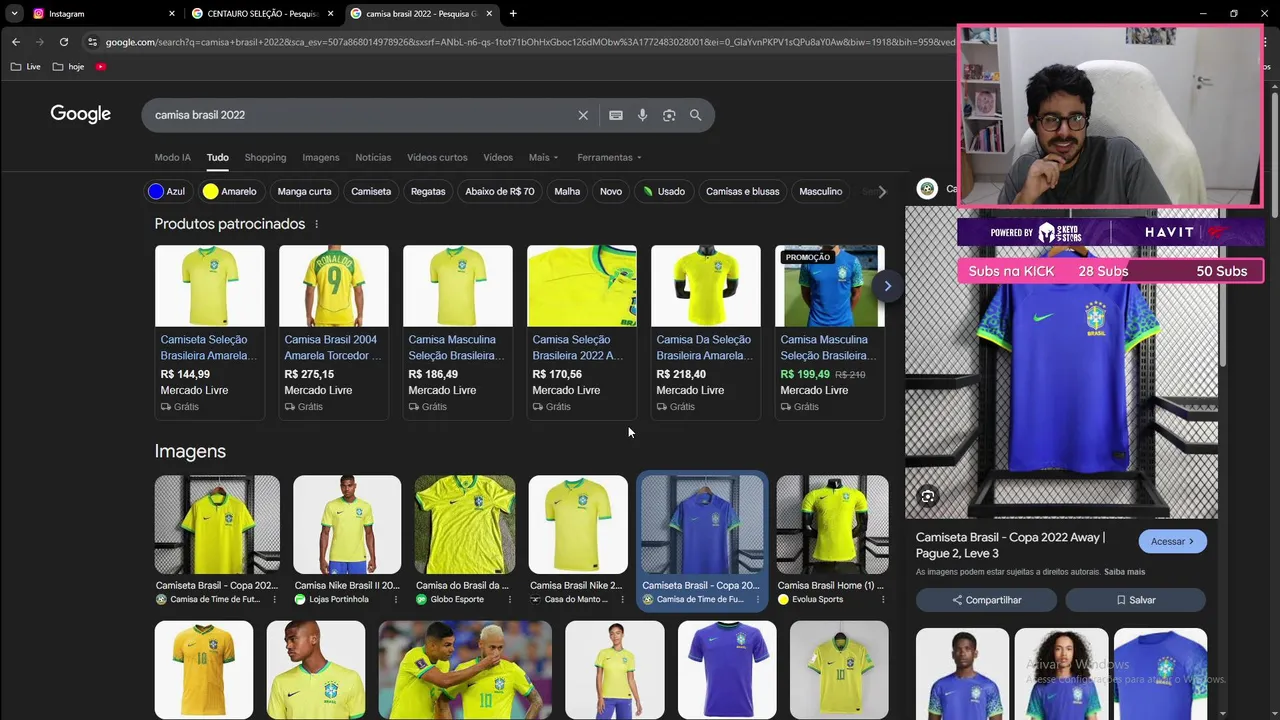Open the tab search chevron in browser
The image size is (1280, 720).
pos(14,14)
